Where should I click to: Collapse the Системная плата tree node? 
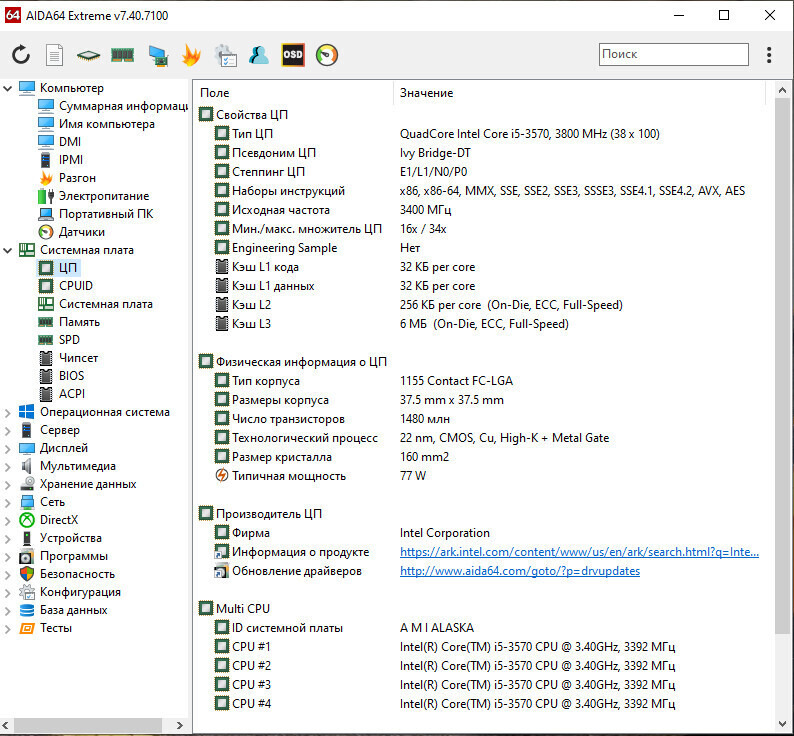point(8,250)
